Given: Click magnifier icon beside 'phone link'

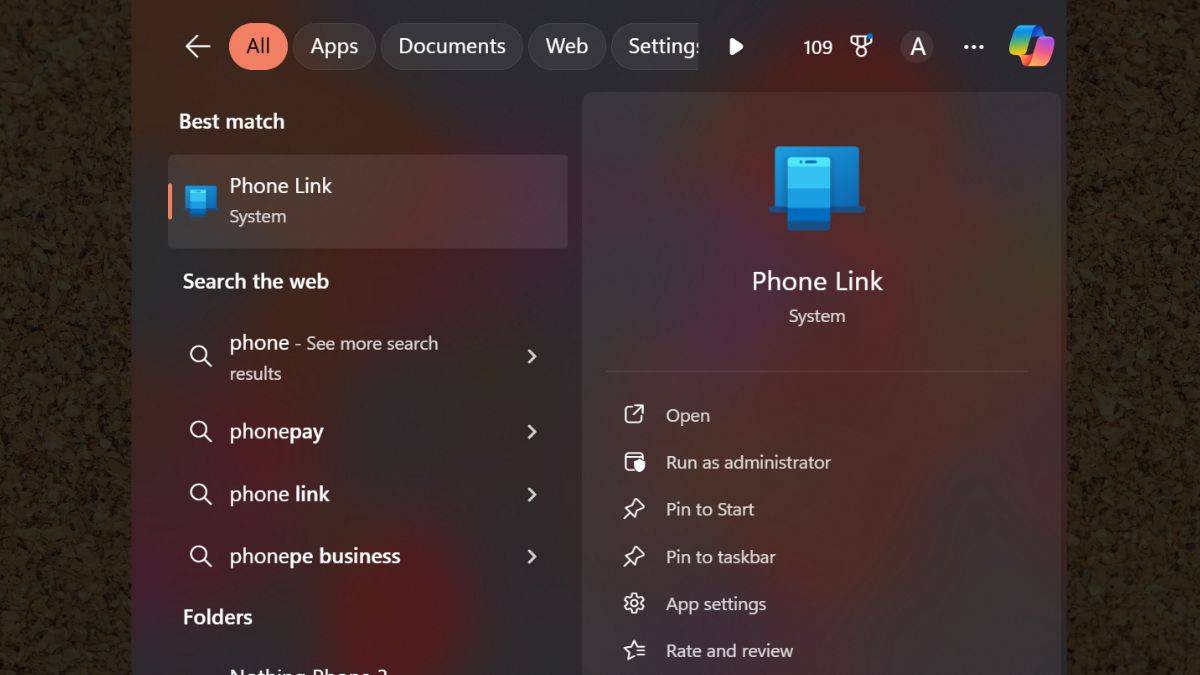Looking at the screenshot, I should click(201, 494).
